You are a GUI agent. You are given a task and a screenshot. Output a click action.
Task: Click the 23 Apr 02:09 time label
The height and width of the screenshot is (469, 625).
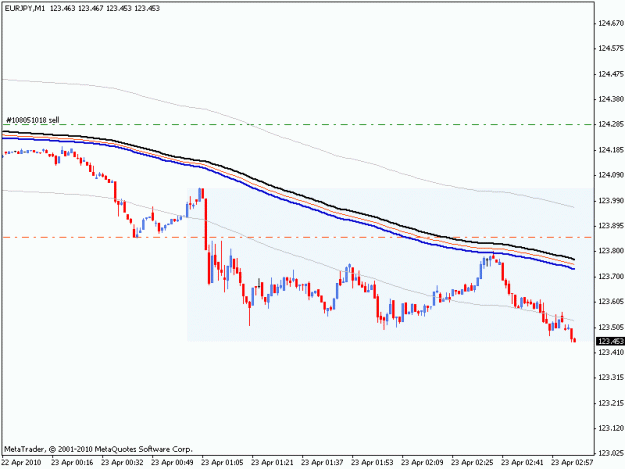click(422, 463)
